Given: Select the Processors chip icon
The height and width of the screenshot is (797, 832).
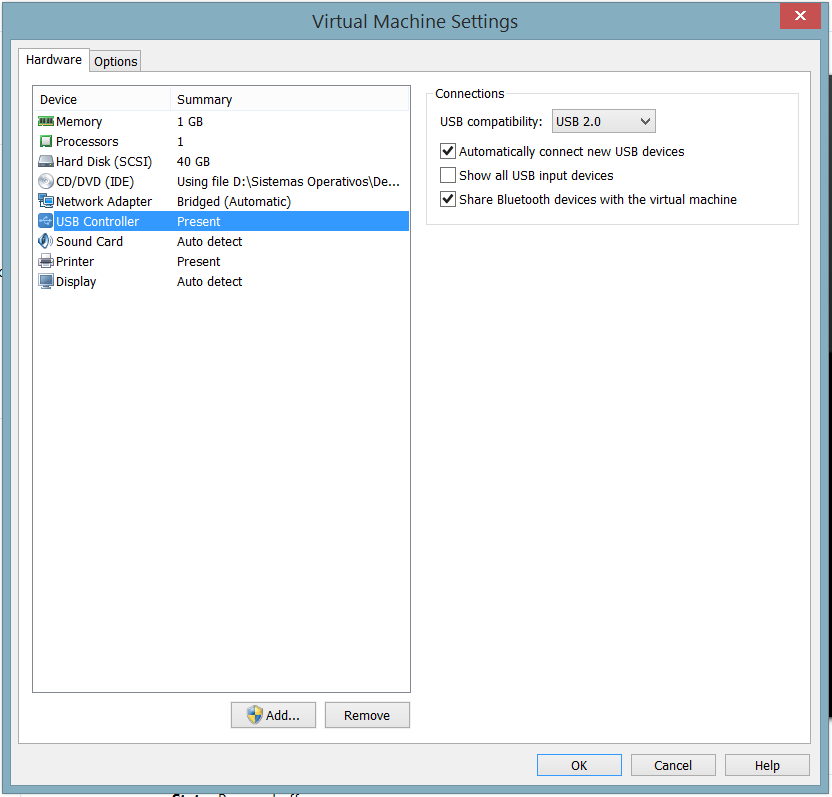Looking at the screenshot, I should 46,141.
